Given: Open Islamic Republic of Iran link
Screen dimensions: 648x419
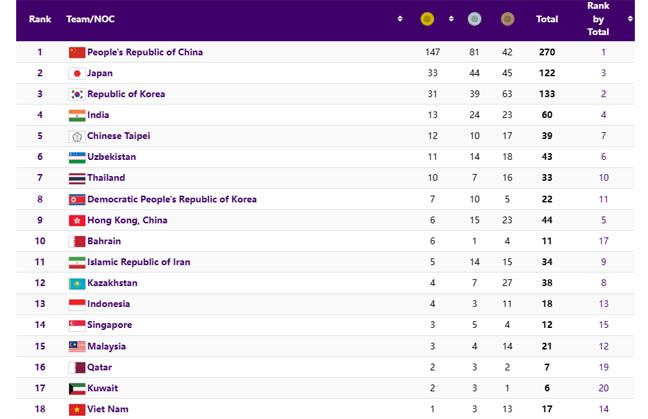Looking at the screenshot, I should coord(138,262).
